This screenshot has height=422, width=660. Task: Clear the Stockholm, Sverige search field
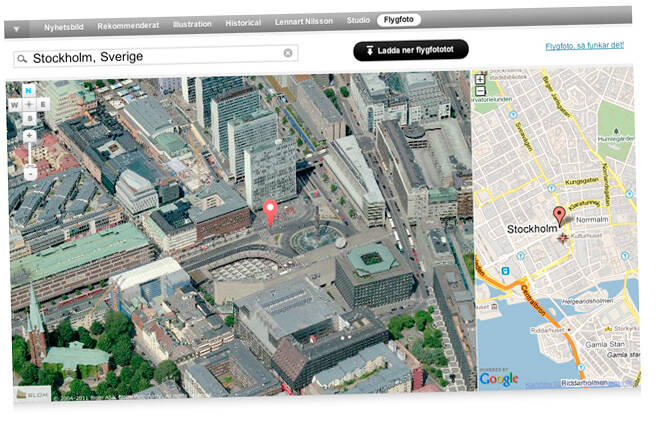pos(288,53)
